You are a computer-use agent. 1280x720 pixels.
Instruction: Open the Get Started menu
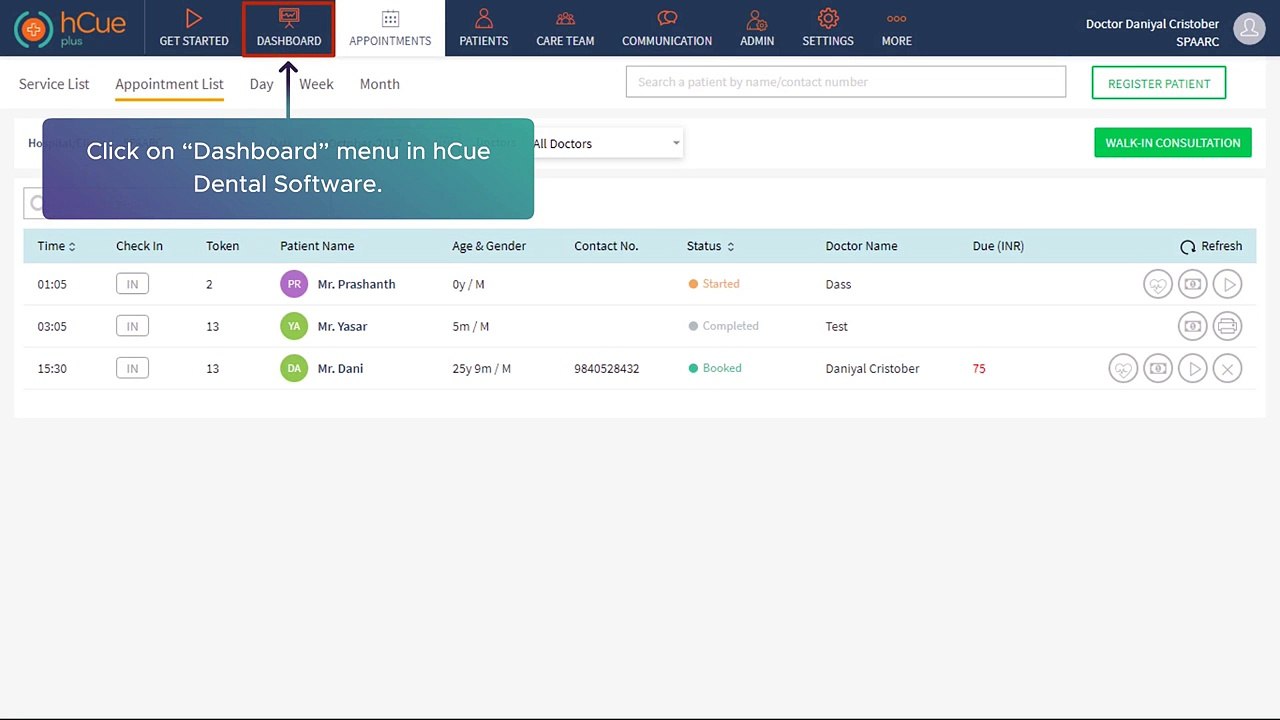pos(194,28)
